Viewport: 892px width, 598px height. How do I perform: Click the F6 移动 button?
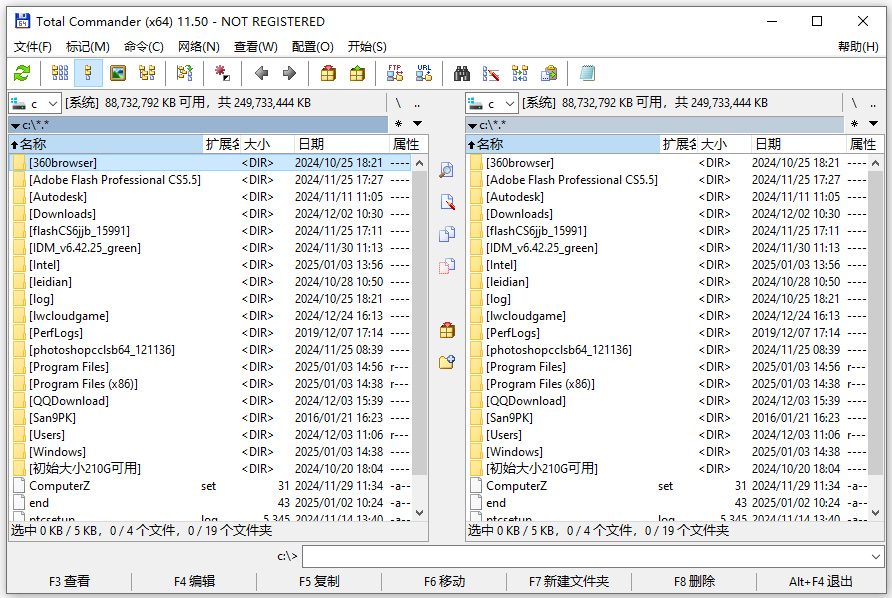pos(444,581)
